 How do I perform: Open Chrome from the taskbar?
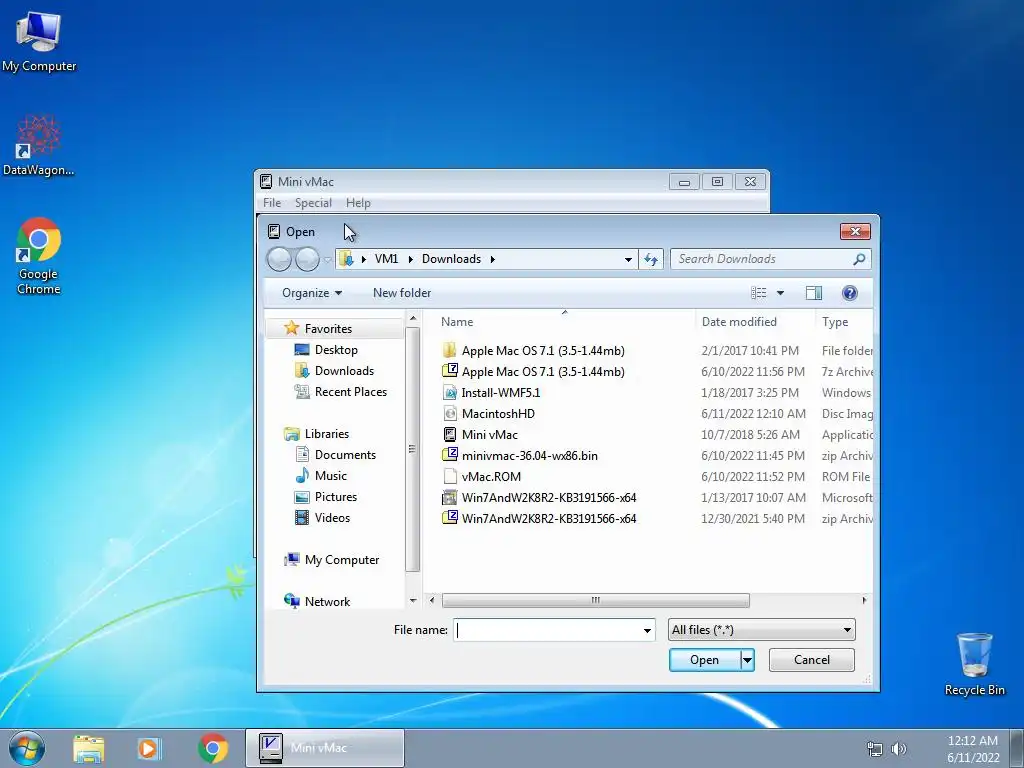(212, 749)
